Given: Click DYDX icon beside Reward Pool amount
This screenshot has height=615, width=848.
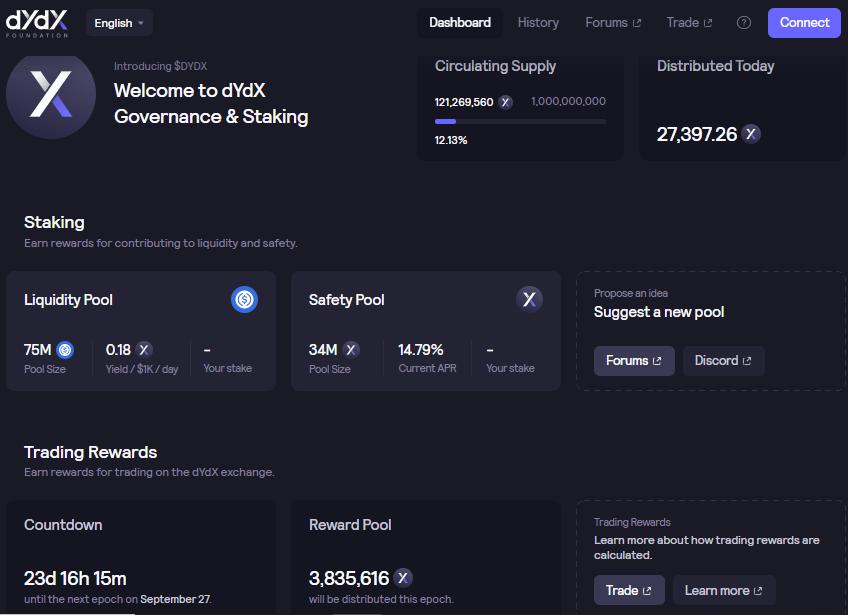Looking at the screenshot, I should 403,578.
